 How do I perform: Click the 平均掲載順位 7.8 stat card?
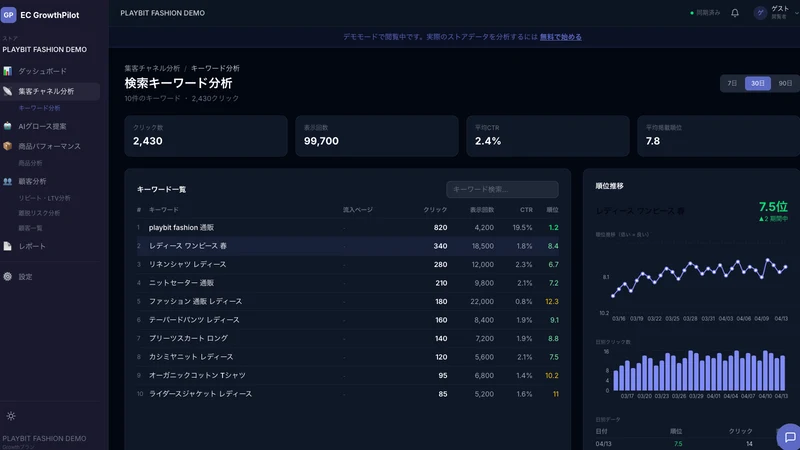click(x=718, y=136)
